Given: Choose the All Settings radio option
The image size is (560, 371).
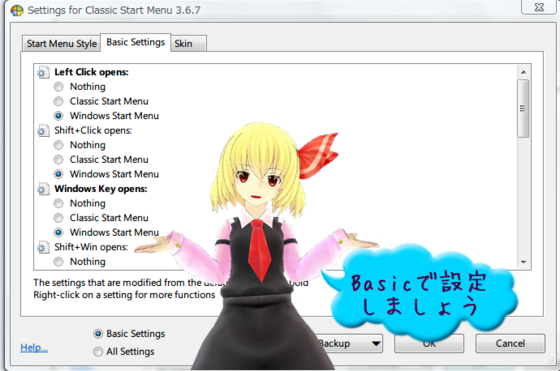Looking at the screenshot, I should tap(98, 352).
